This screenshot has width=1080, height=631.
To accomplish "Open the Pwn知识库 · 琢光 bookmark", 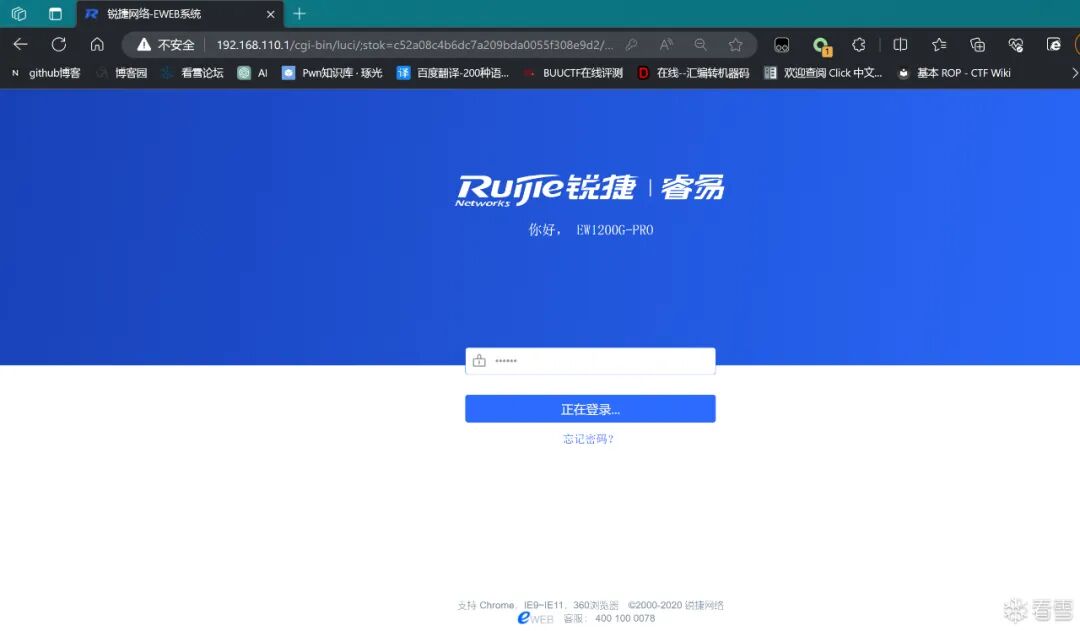I will point(332,73).
